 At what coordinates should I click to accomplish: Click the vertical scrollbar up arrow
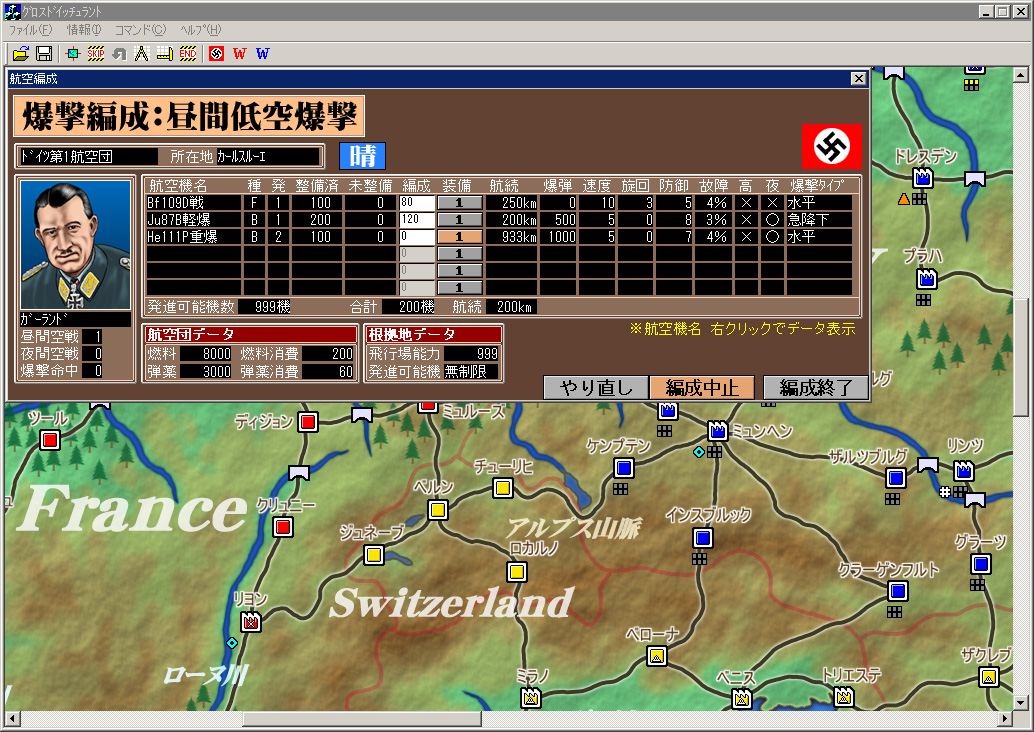coord(1021,74)
